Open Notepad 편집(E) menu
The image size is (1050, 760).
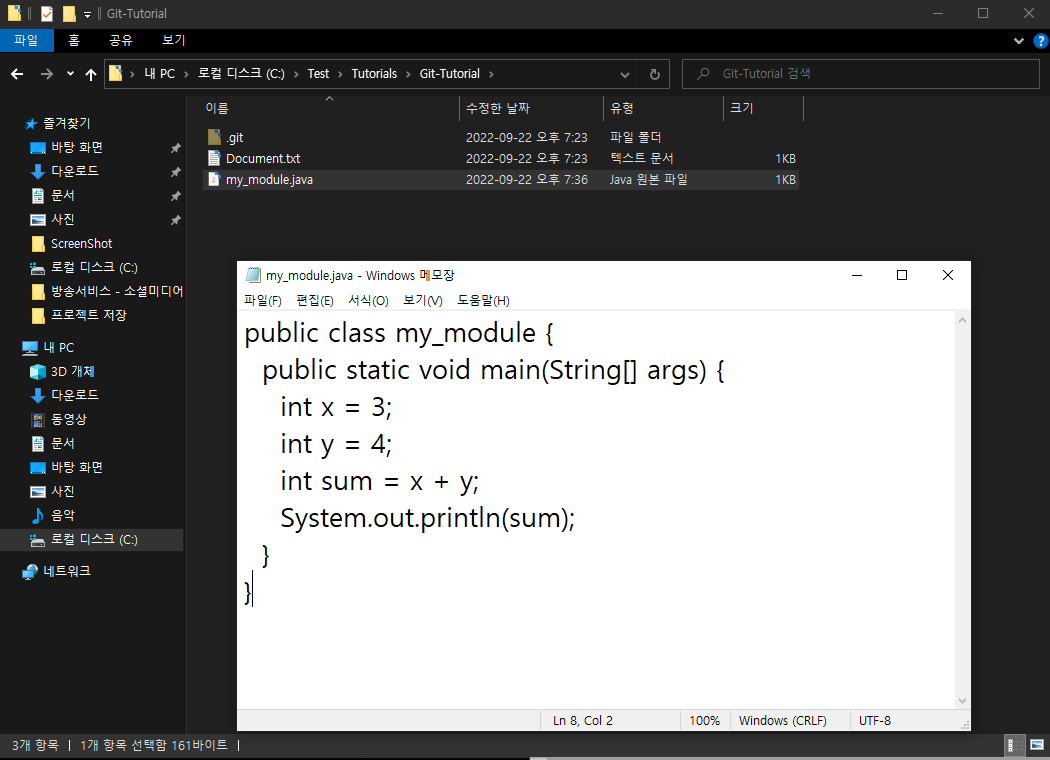click(x=315, y=301)
